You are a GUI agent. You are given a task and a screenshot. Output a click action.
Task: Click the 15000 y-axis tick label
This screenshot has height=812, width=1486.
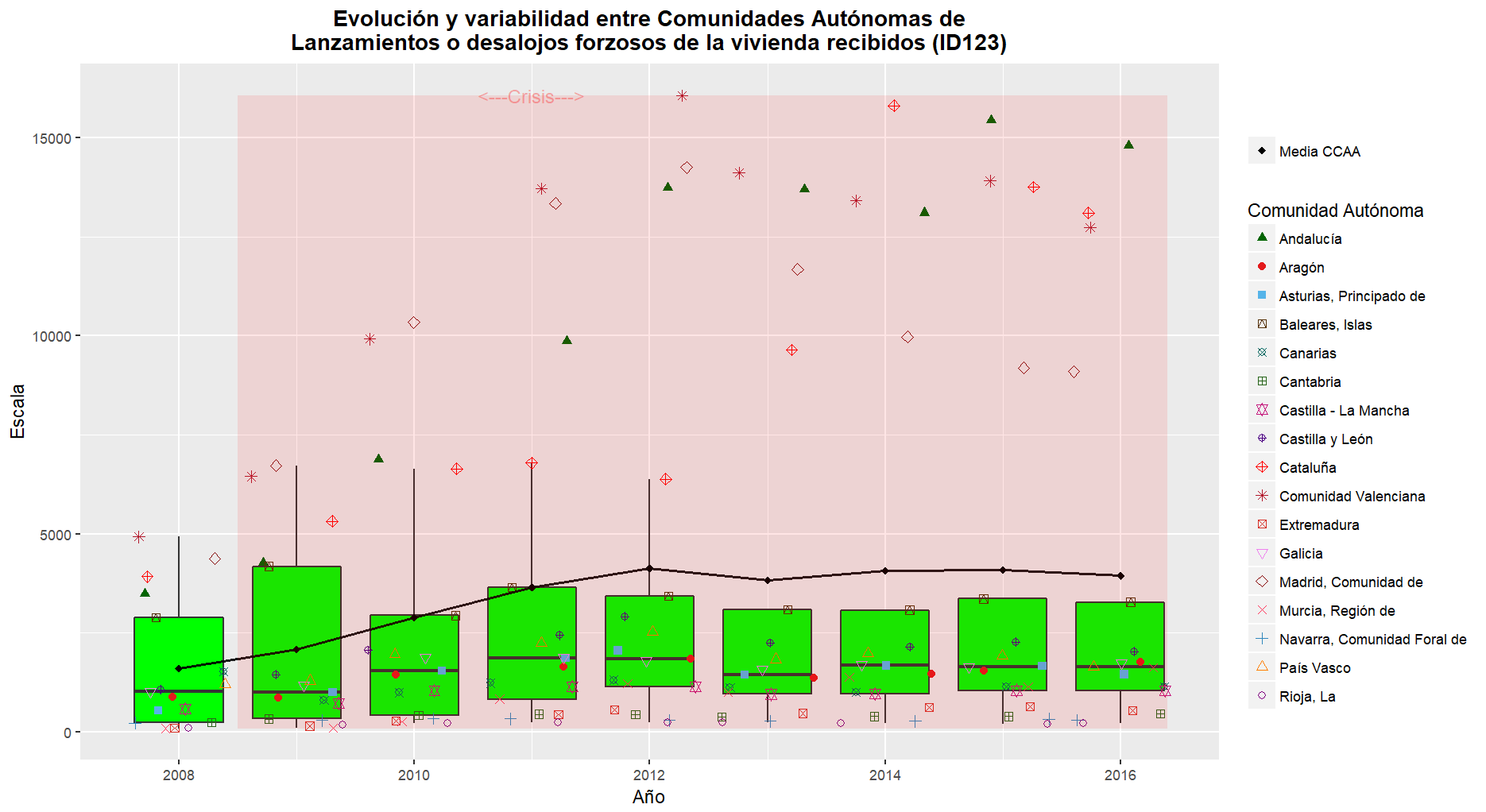pos(51,138)
